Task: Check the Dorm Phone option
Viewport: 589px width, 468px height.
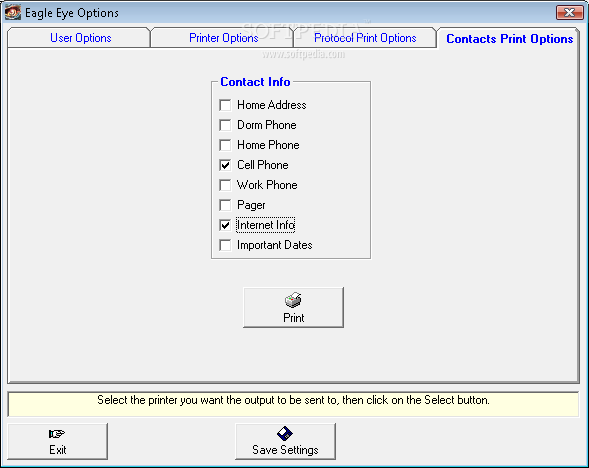Action: [225, 125]
